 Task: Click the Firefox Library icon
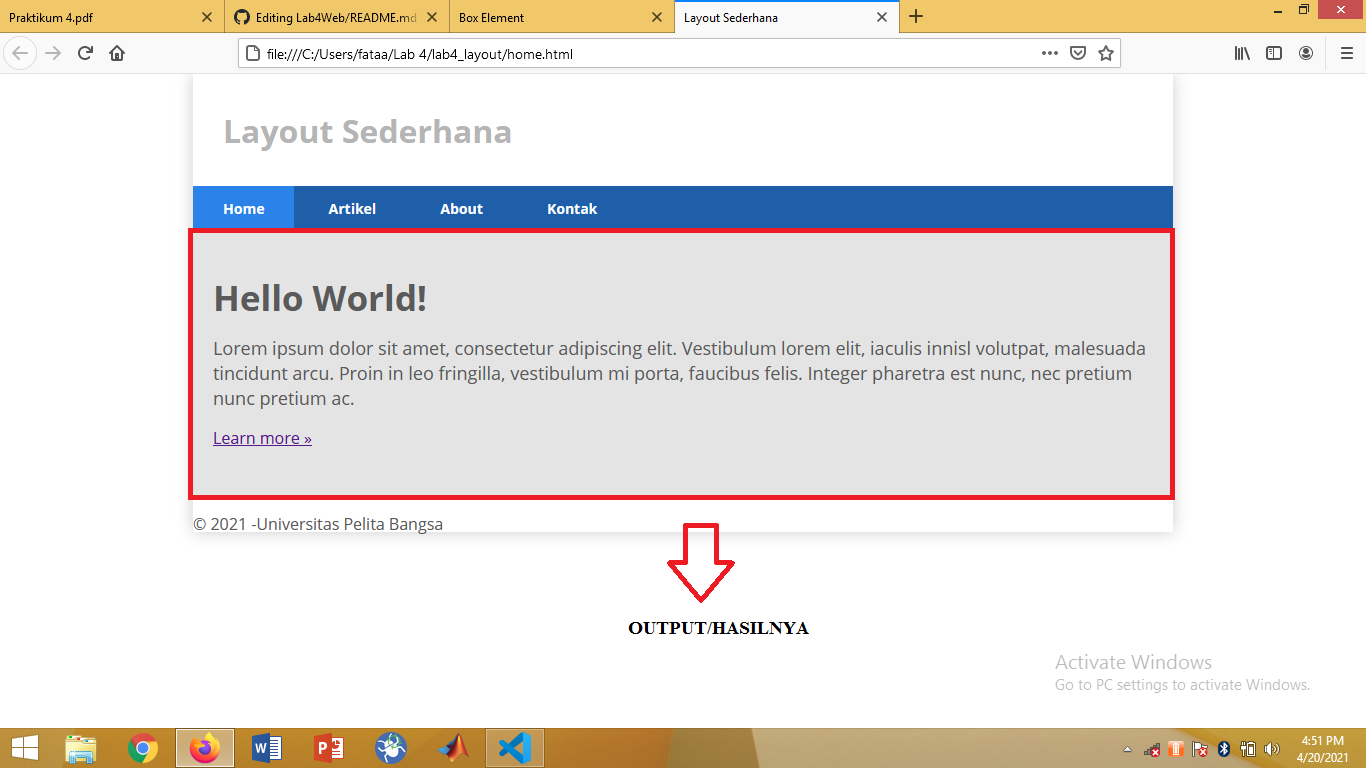pos(1242,53)
